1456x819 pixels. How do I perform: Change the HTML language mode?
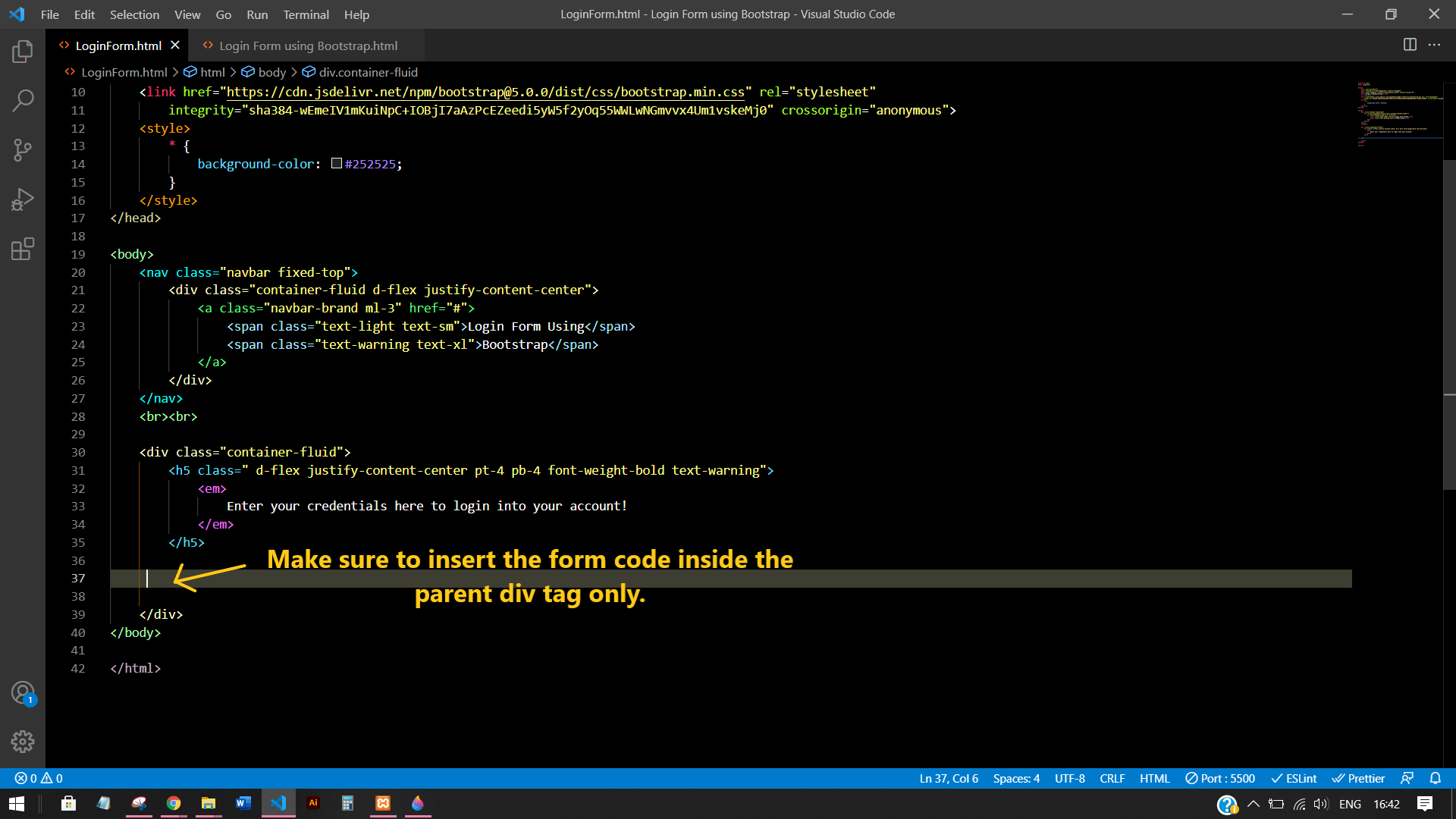coord(1154,778)
